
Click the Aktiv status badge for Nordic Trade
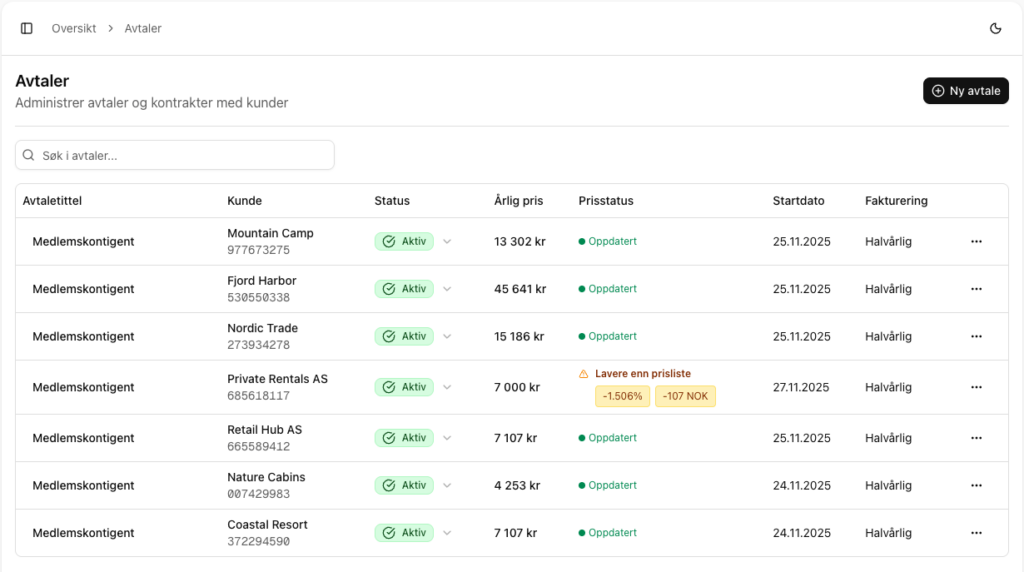tap(405, 337)
